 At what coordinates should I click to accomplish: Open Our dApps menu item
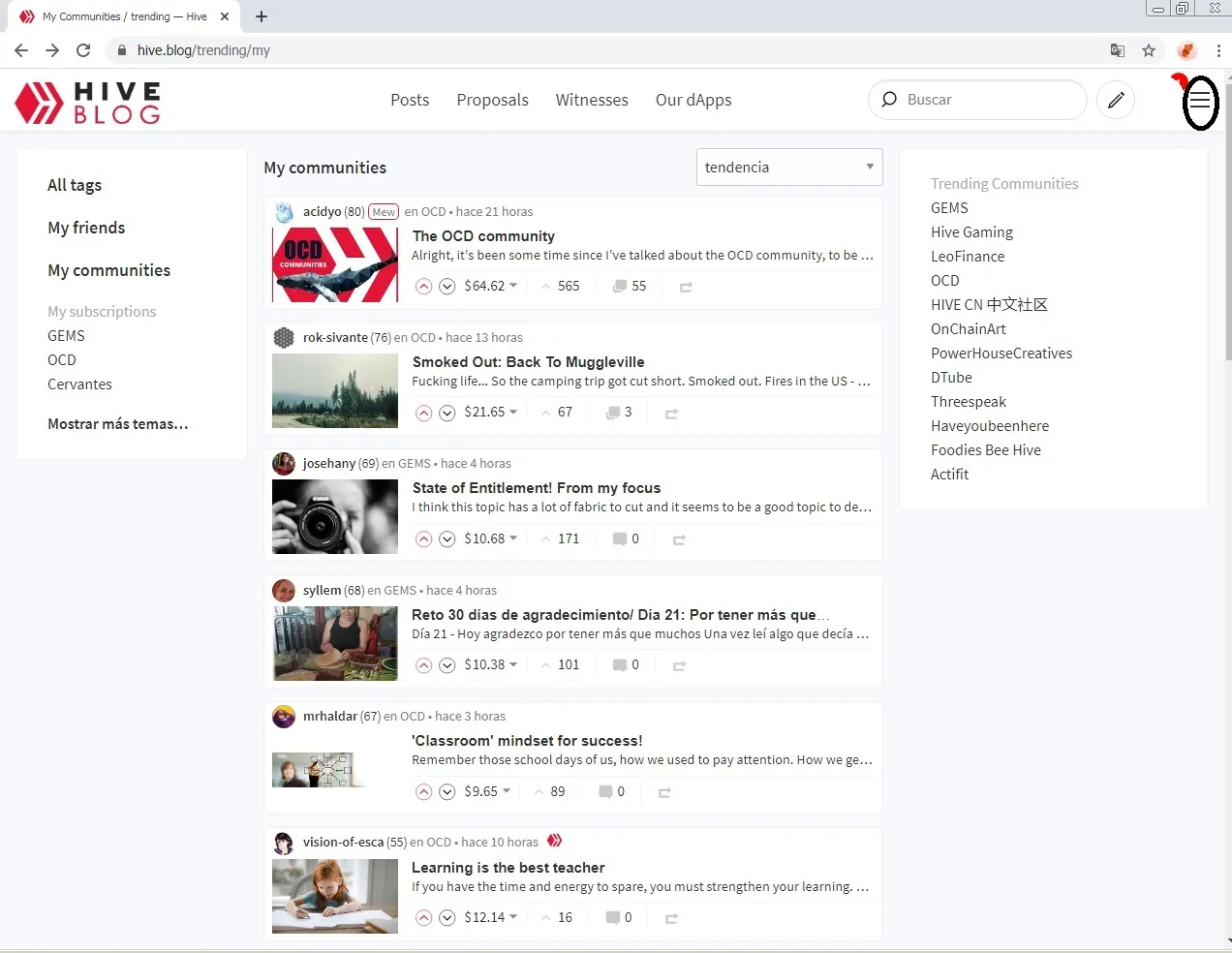tap(693, 100)
